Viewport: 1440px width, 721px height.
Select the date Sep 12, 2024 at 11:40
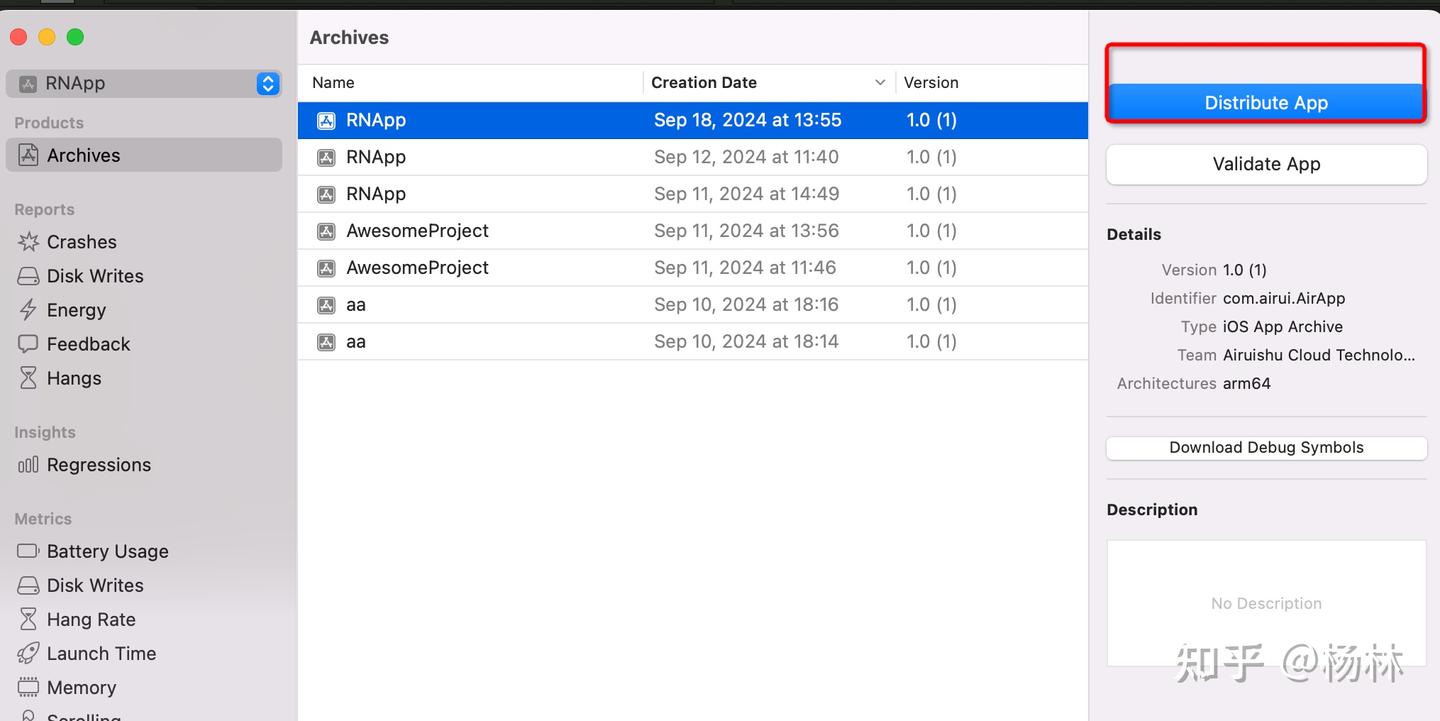746,157
